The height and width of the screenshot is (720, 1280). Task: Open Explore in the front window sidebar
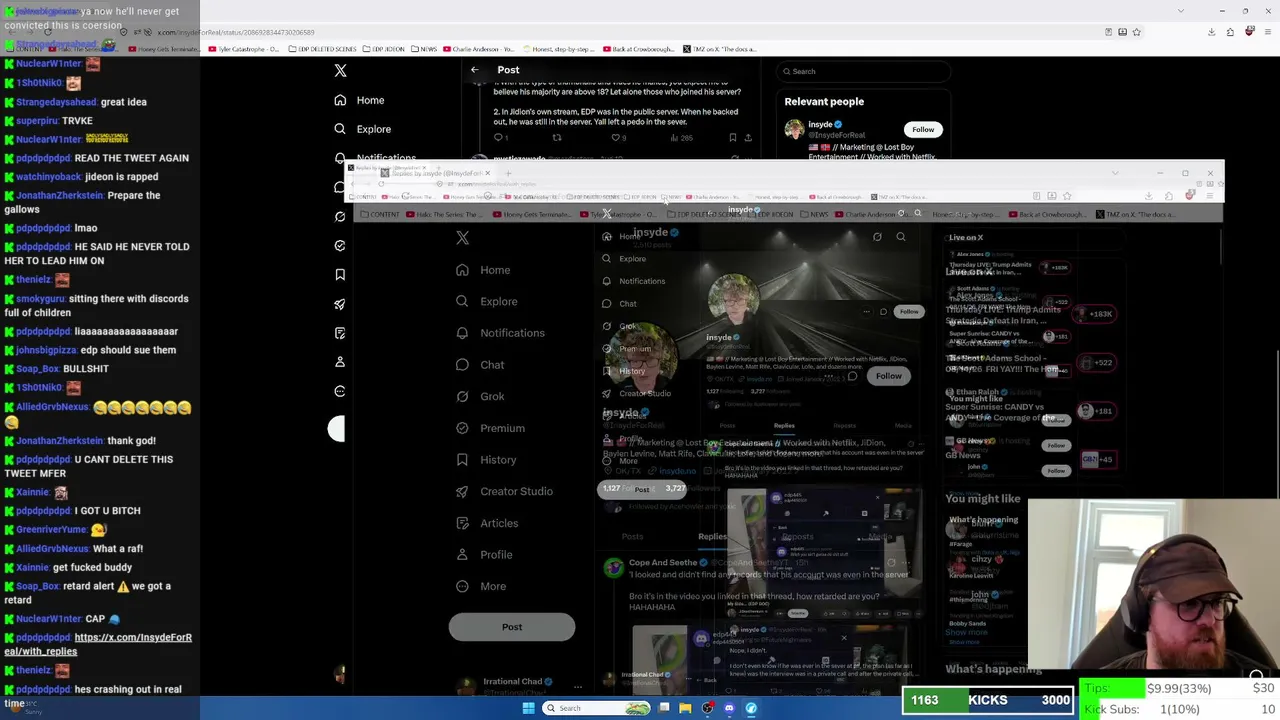[x=486, y=301]
